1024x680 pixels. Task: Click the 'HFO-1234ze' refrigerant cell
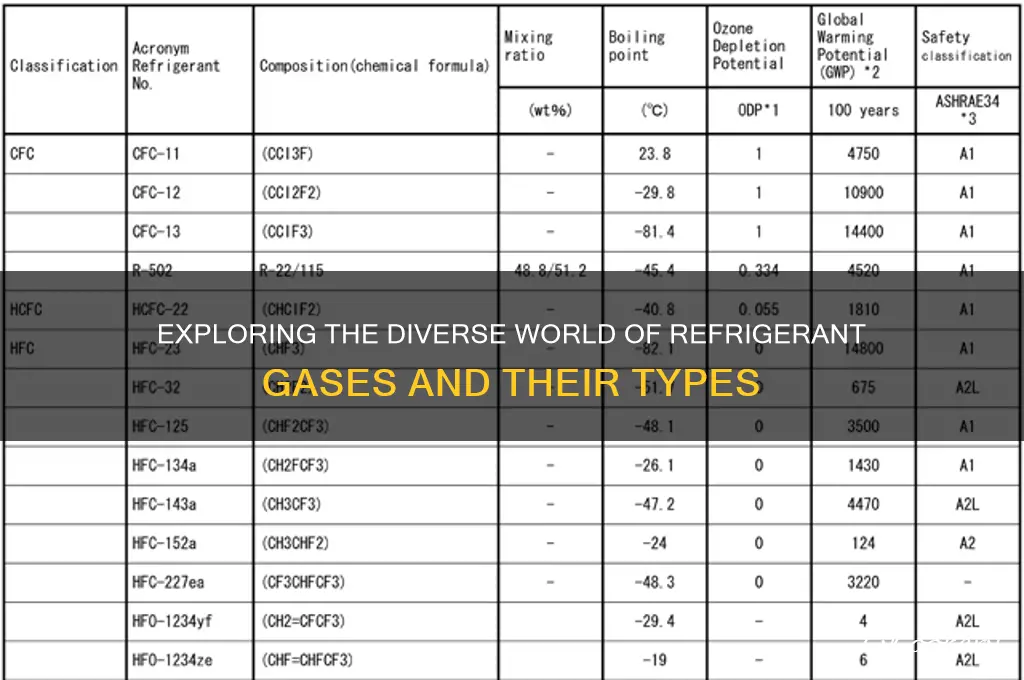(172, 660)
